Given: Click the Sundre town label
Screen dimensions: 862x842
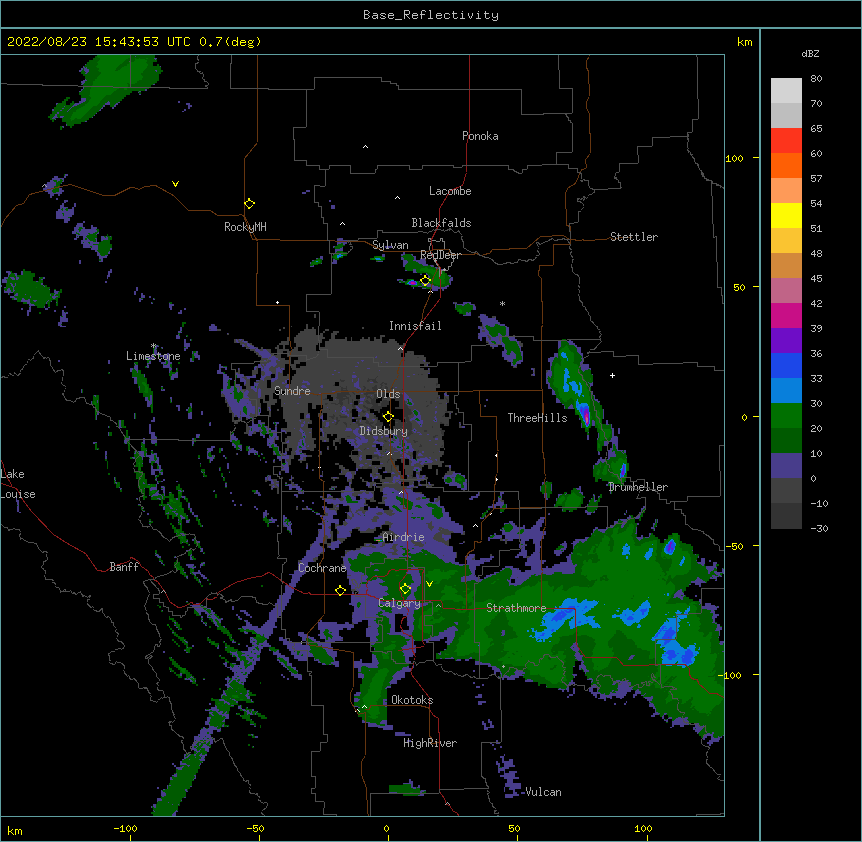Looking at the screenshot, I should click(292, 391).
